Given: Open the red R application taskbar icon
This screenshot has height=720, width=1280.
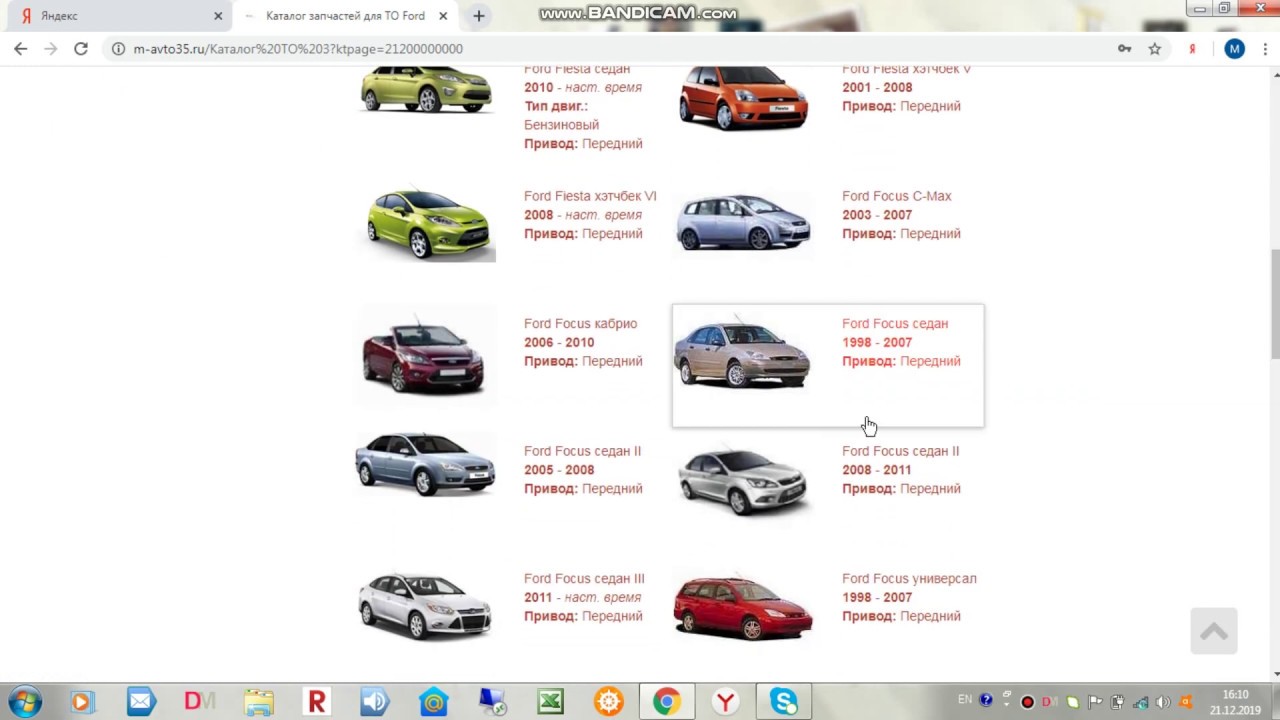Looking at the screenshot, I should (317, 702).
